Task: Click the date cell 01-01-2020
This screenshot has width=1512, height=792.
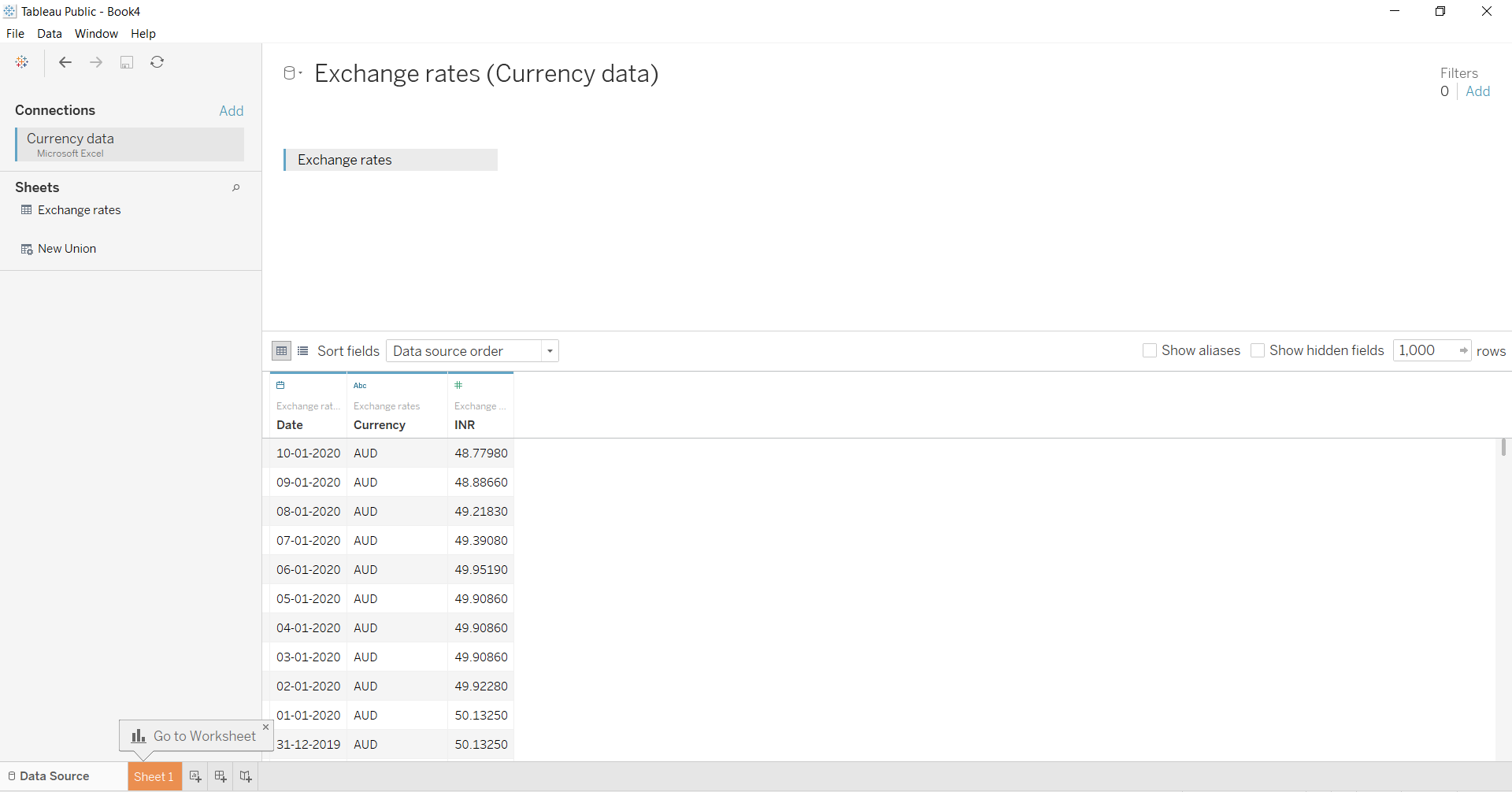Action: click(x=309, y=716)
